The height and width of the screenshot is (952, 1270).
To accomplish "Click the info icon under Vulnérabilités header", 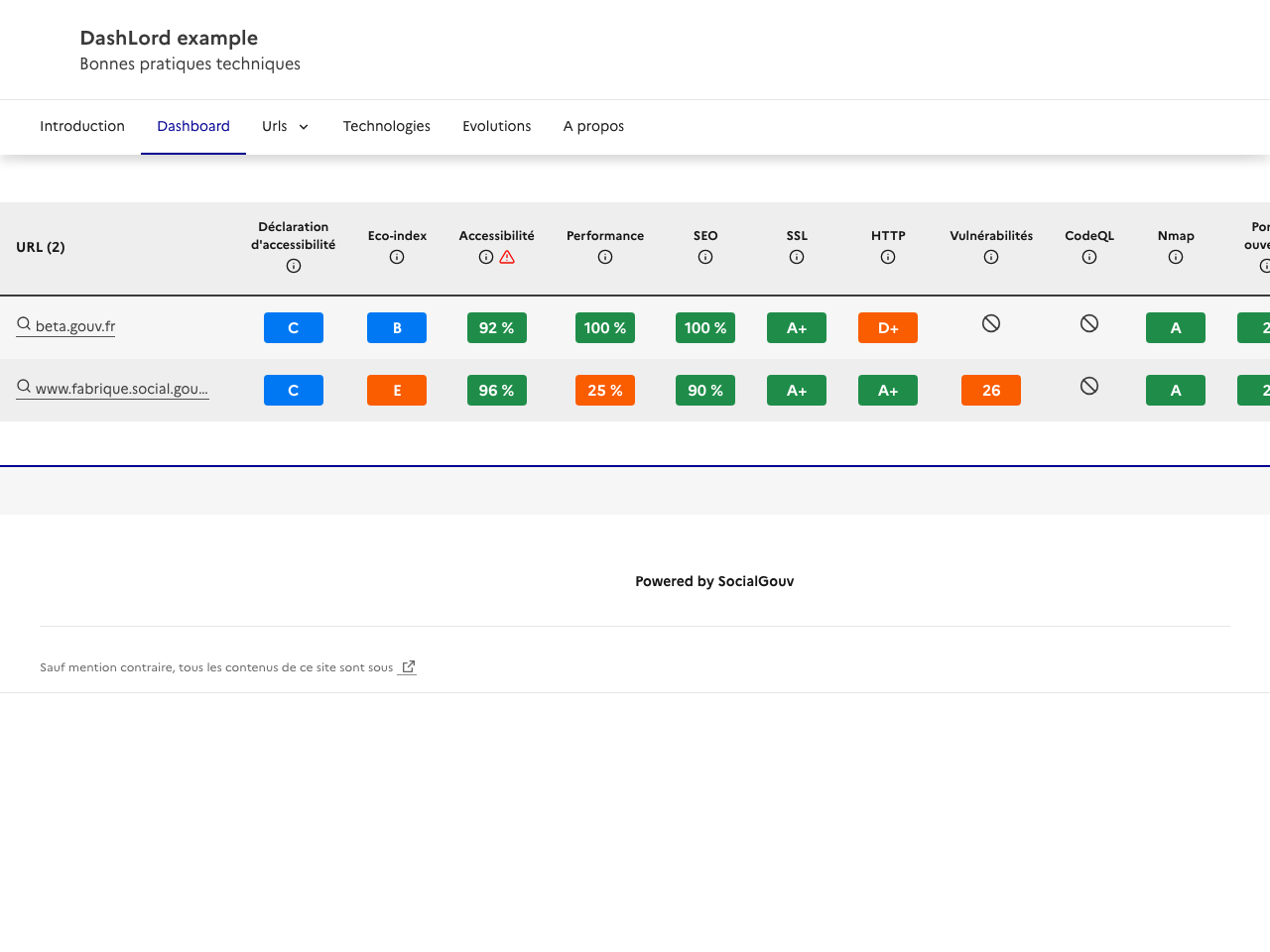I will point(991,257).
